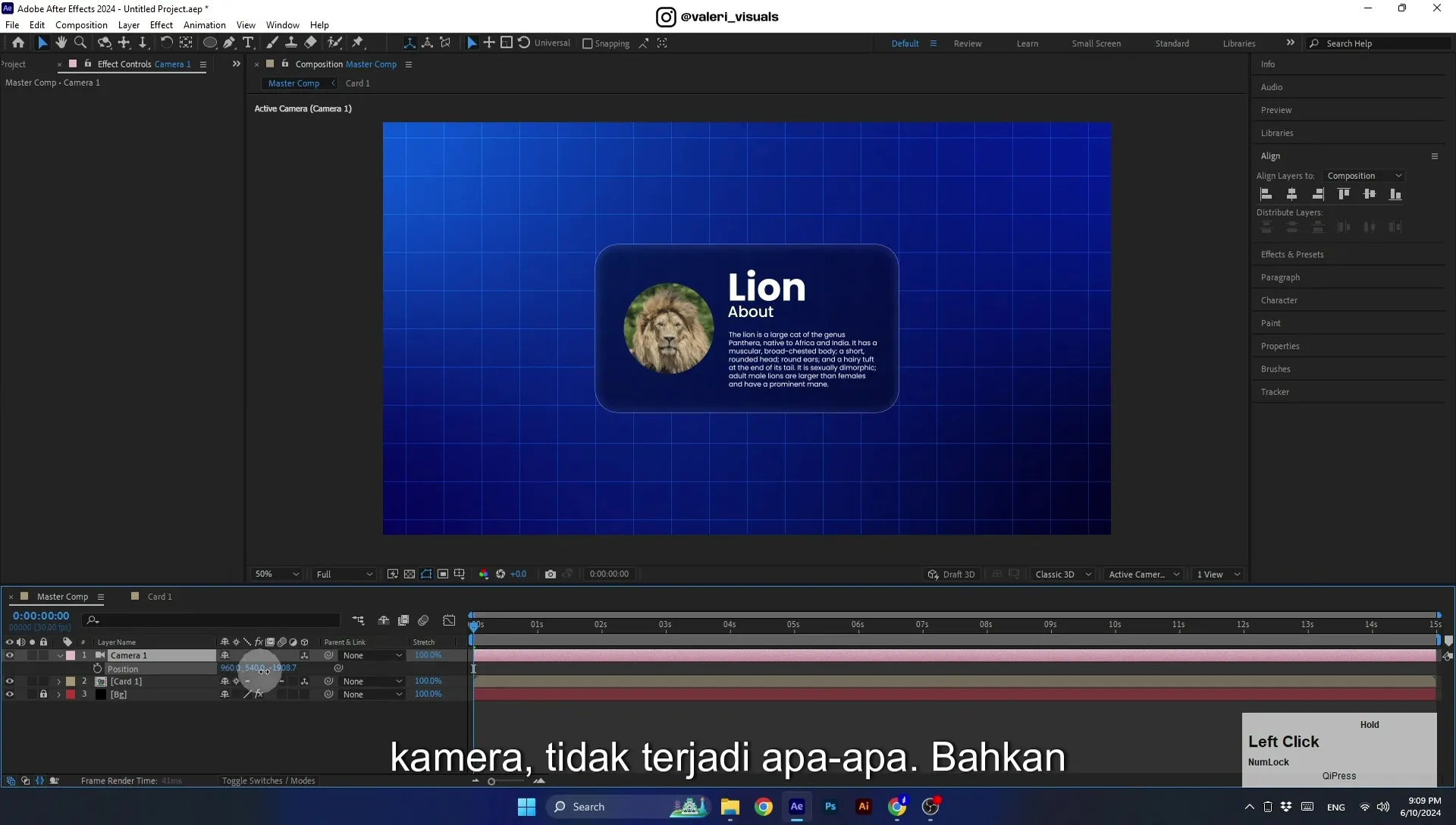1456x825 pixels.
Task: Click the timeline current timecode 0:00:00:00
Action: pos(41,616)
